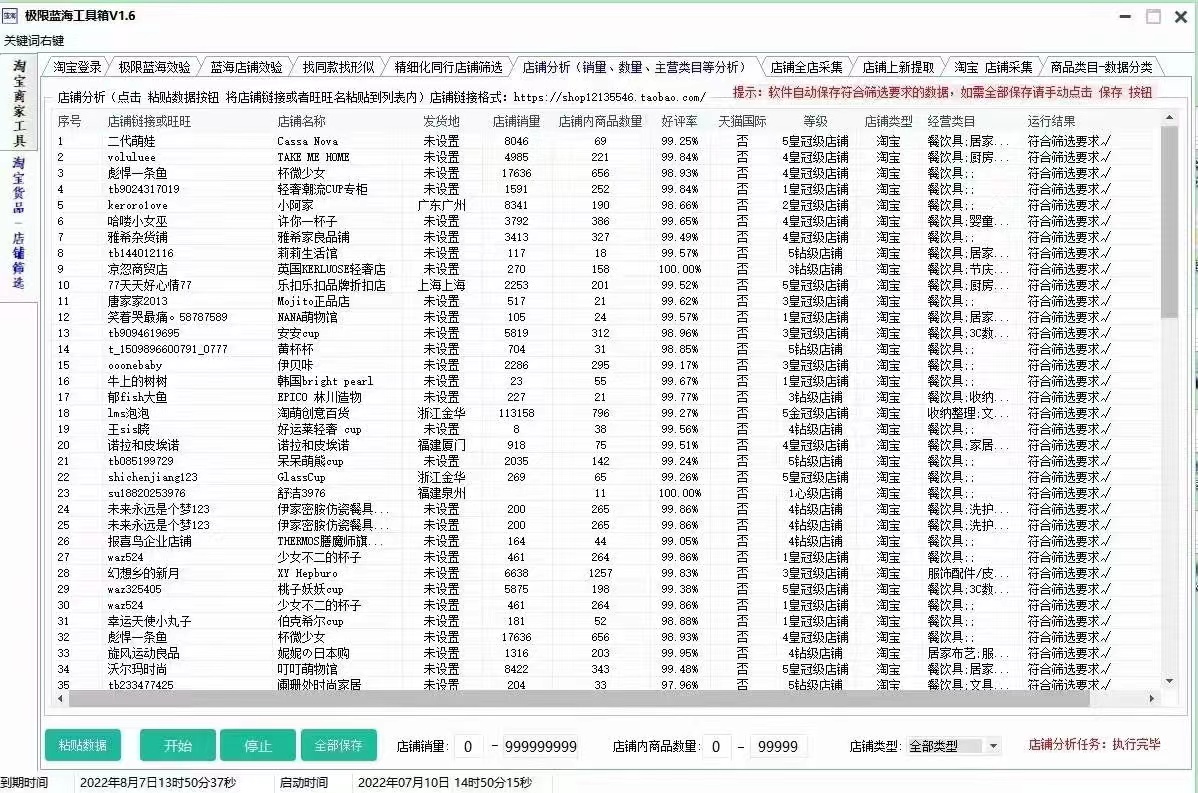Minimize the 极限蓝海工具箱 window
The width and height of the screenshot is (1198, 793).
[x=1125, y=17]
